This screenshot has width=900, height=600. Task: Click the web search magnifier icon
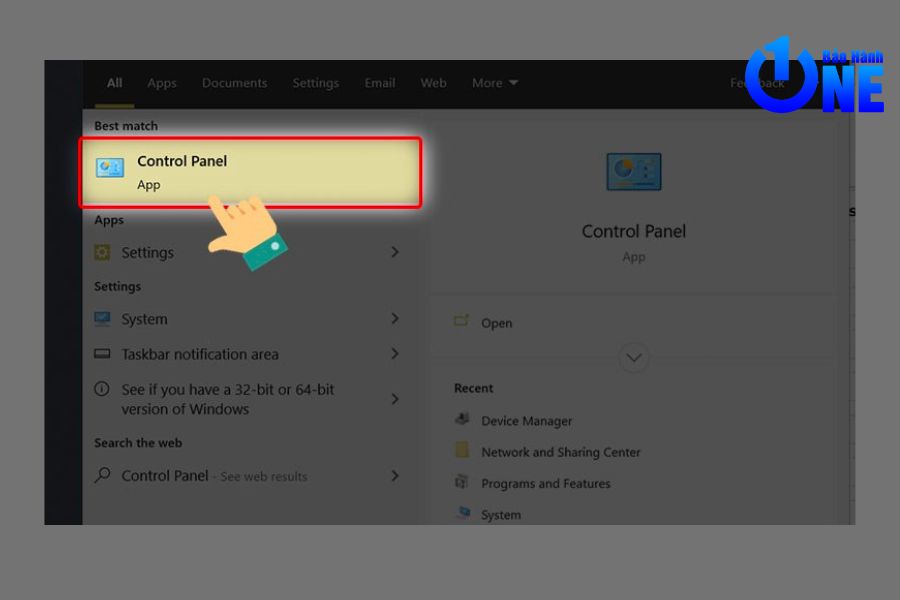pos(102,476)
